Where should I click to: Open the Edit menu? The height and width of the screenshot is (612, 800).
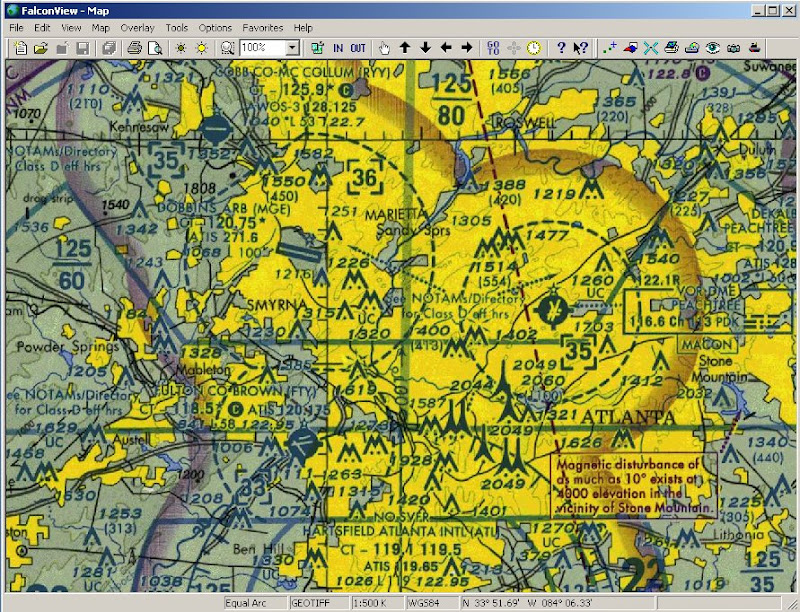point(42,28)
